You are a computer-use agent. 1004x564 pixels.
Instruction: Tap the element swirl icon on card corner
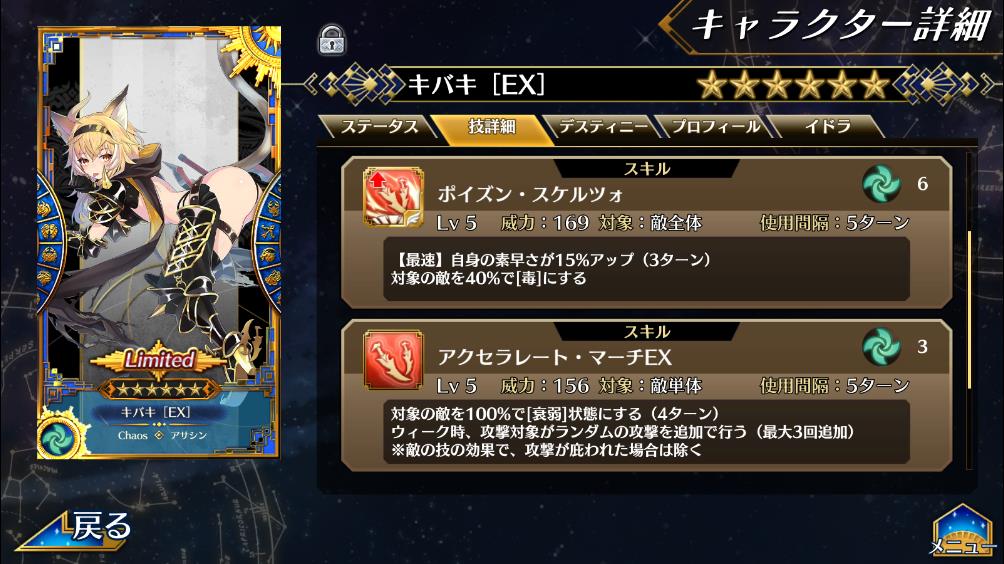click(61, 437)
